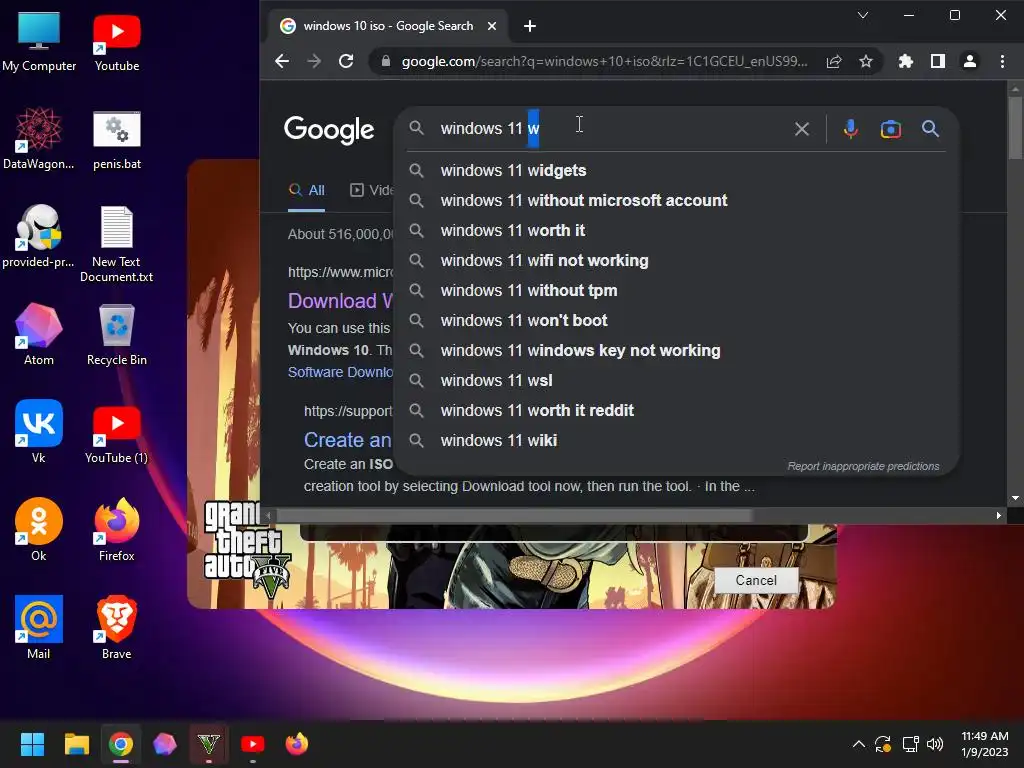
Task: Choose suggestion windows 11 wifi not working
Action: click(x=677, y=261)
